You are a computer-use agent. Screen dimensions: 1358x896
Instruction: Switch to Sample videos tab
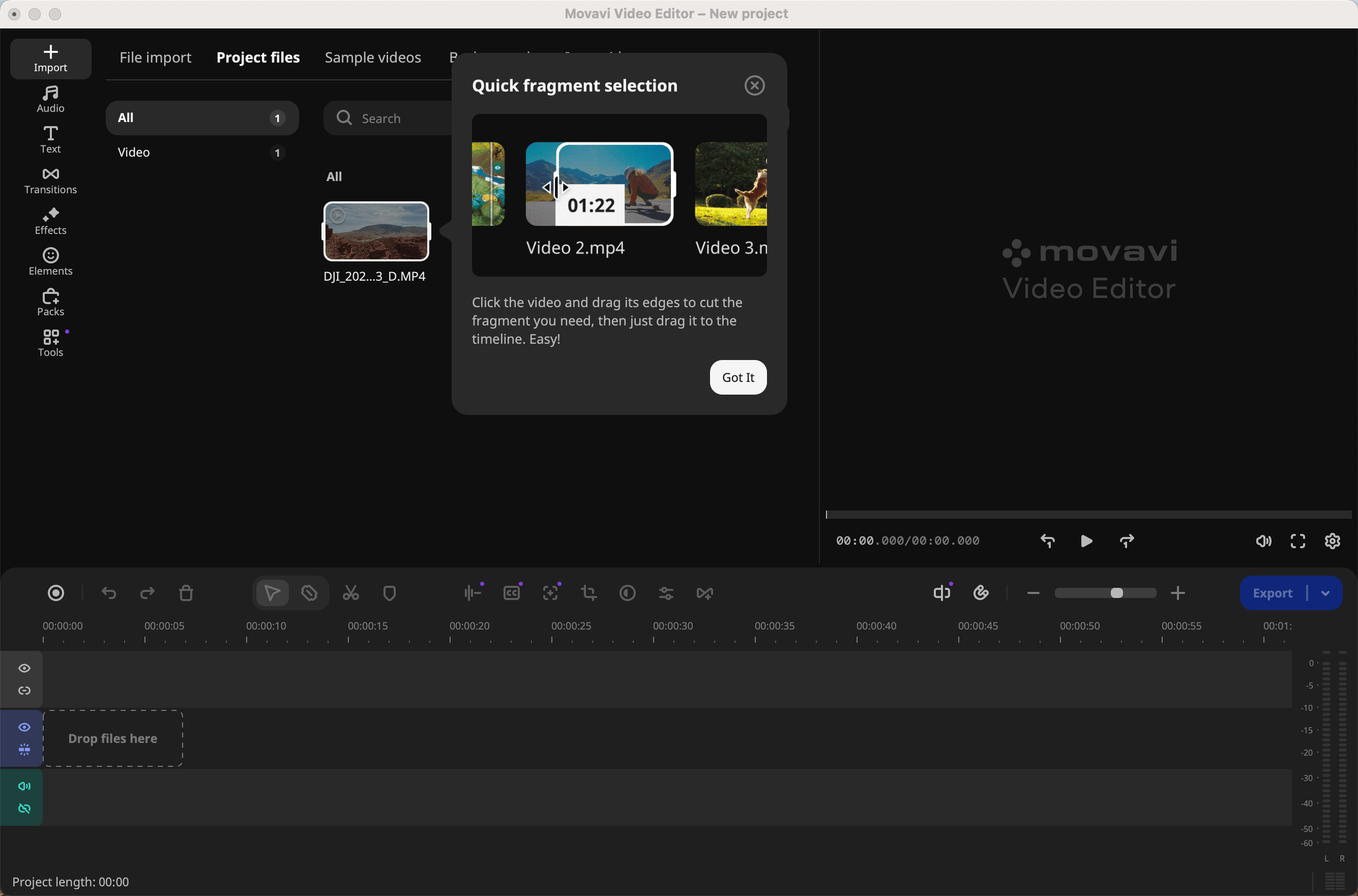click(373, 57)
